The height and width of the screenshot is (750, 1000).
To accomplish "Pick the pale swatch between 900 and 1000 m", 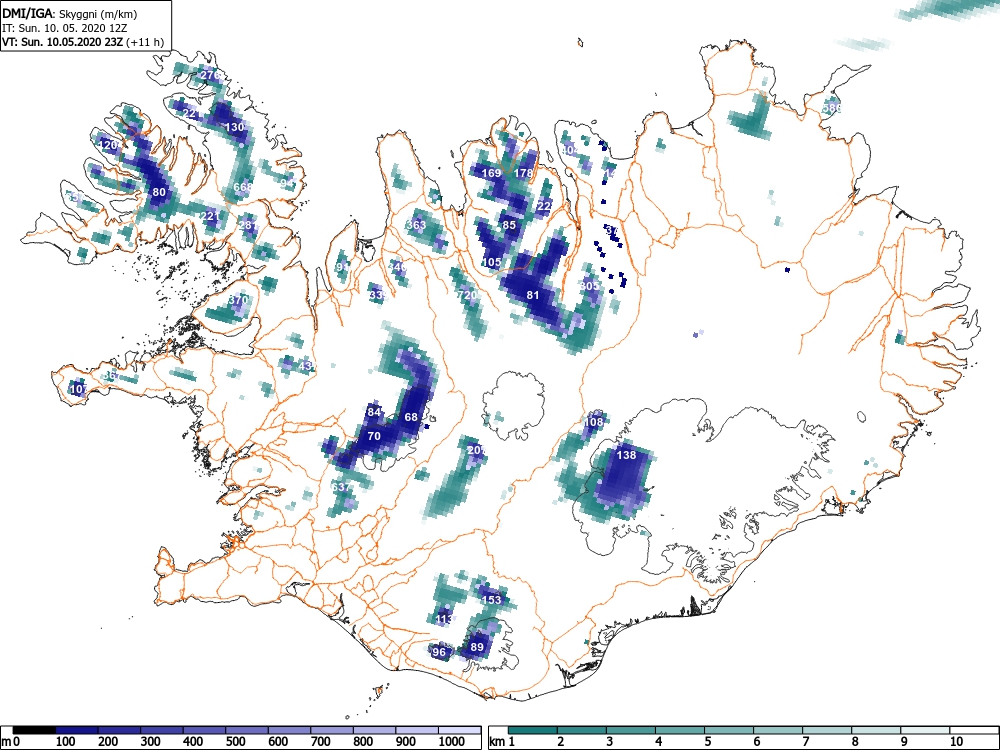I will coord(417,730).
